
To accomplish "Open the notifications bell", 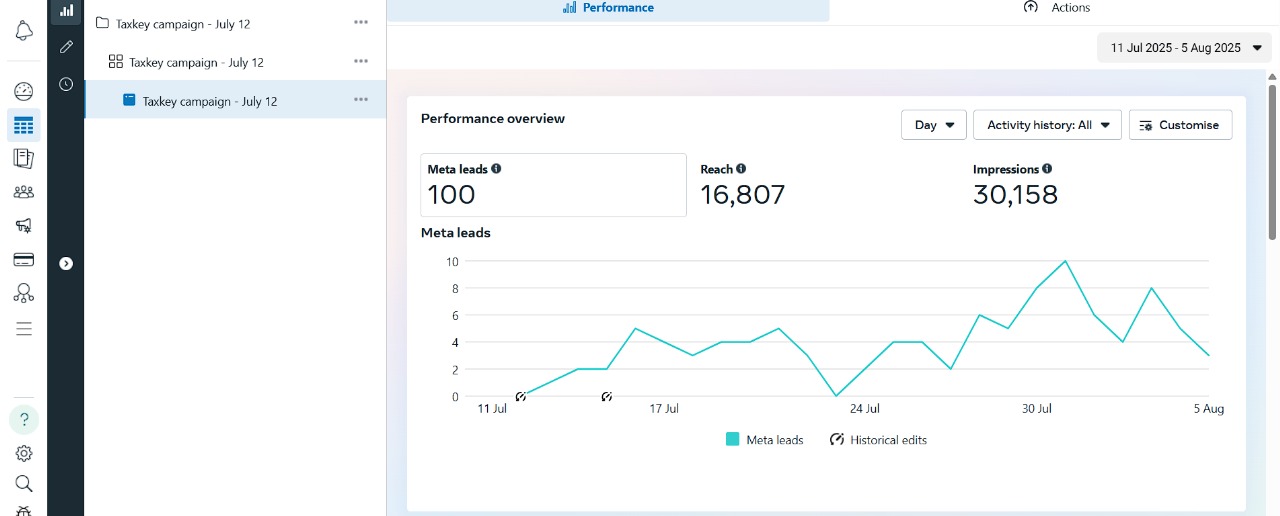I will click(24, 31).
